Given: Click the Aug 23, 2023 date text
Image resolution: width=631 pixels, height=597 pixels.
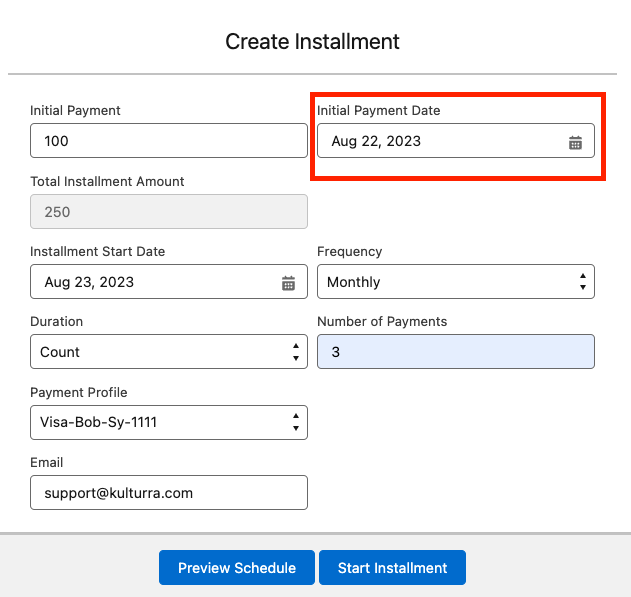Looking at the screenshot, I should pos(89,282).
